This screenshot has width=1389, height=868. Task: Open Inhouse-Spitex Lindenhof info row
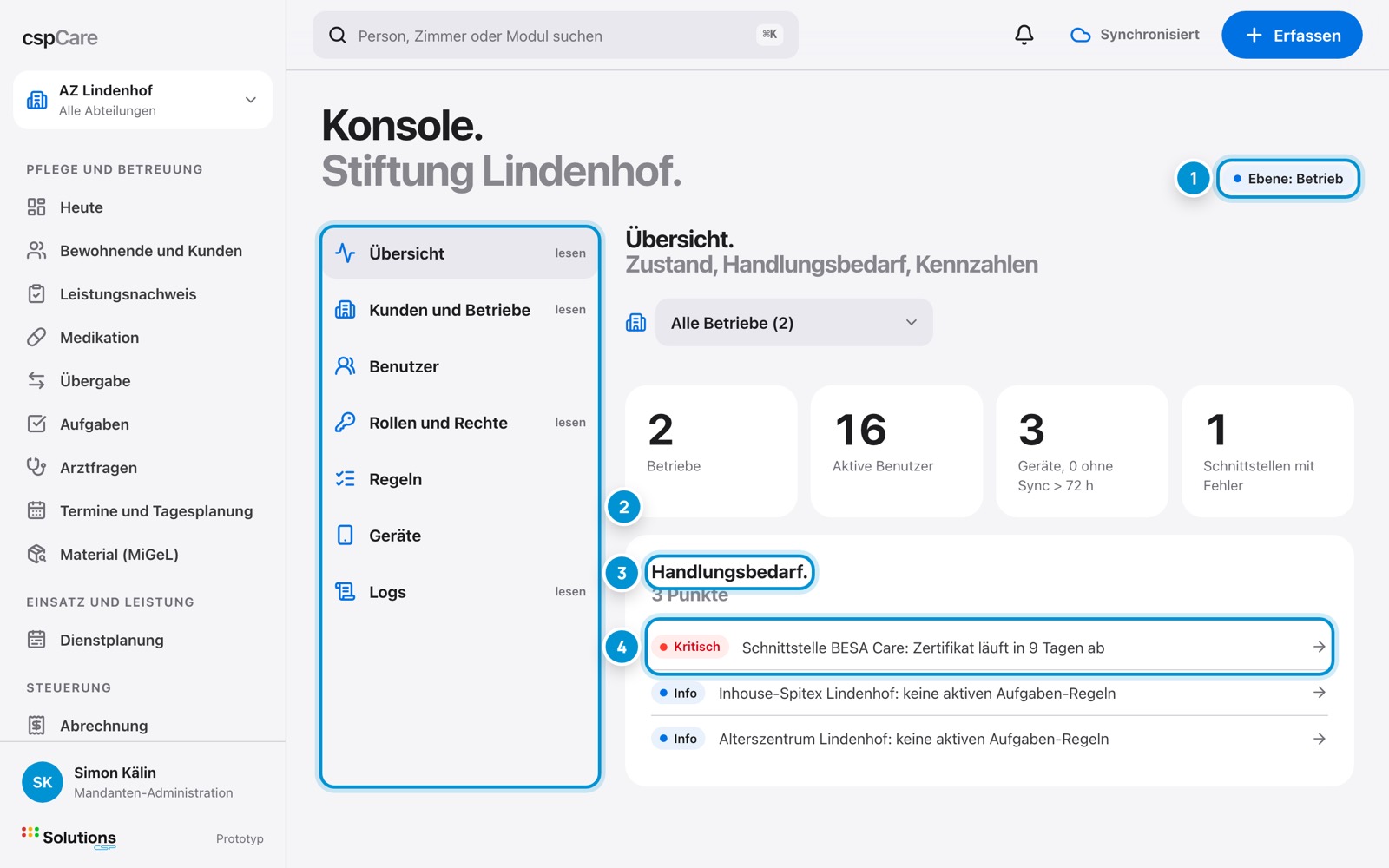[990, 693]
